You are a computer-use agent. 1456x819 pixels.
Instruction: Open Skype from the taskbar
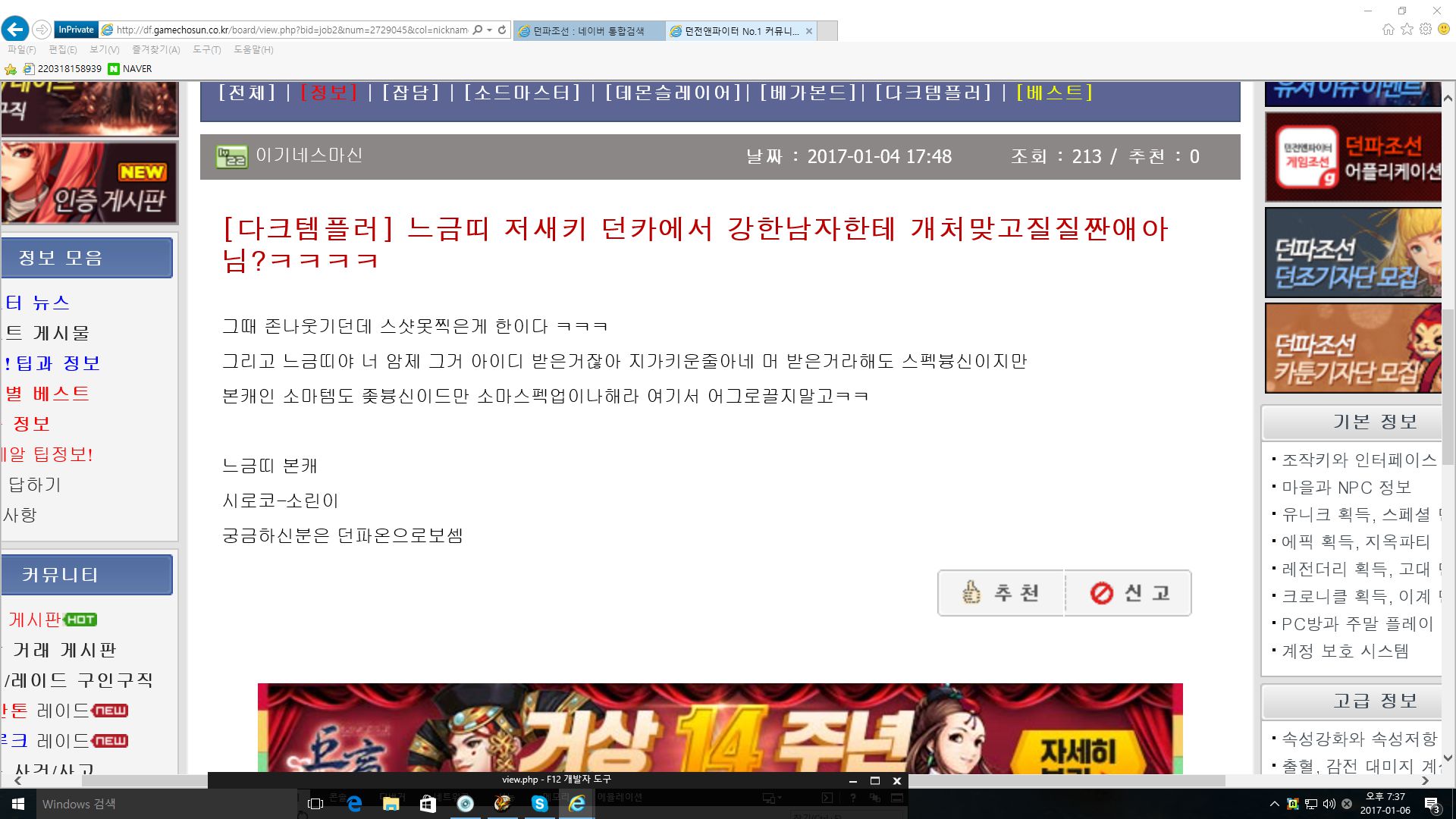click(x=540, y=804)
